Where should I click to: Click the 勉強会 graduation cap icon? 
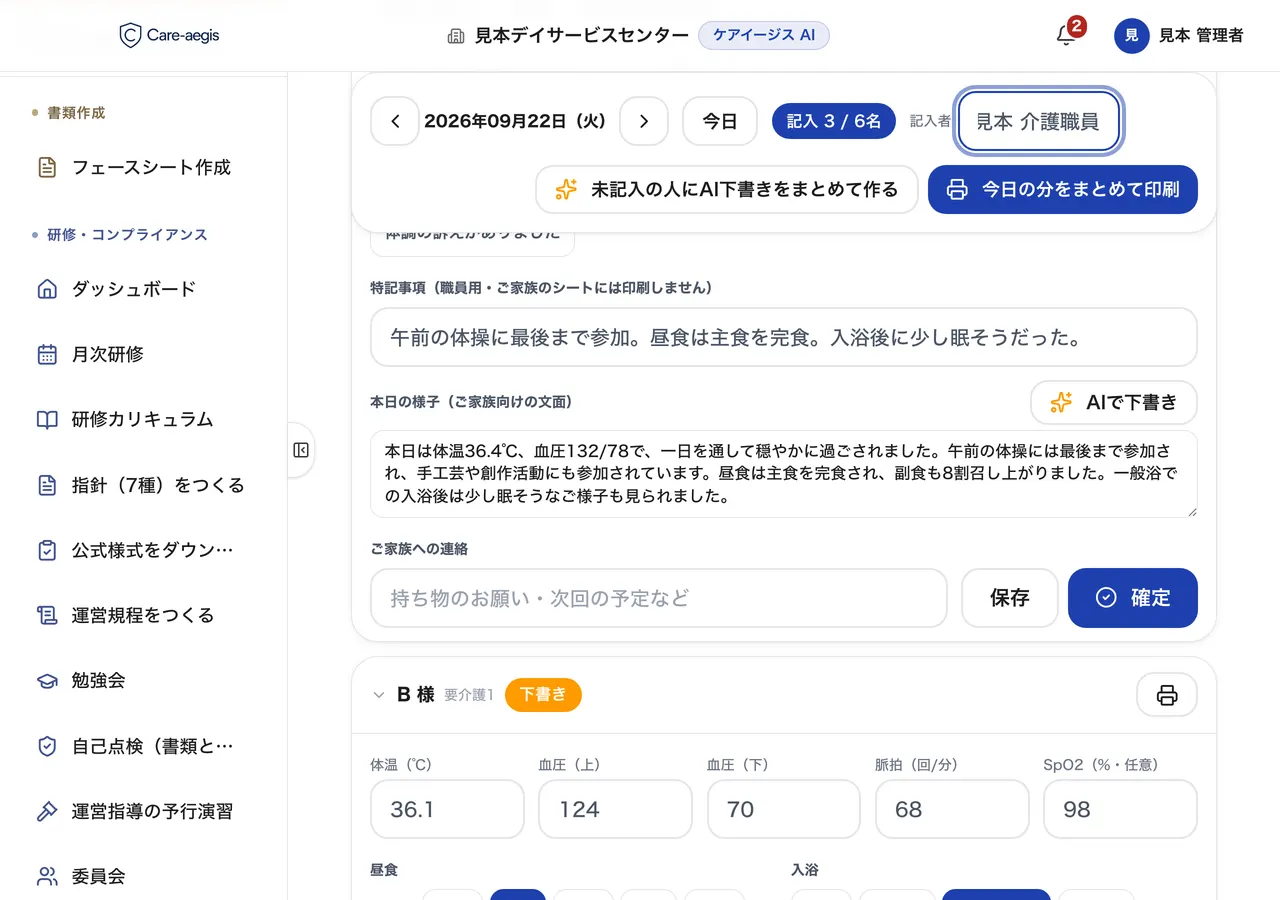pos(47,680)
